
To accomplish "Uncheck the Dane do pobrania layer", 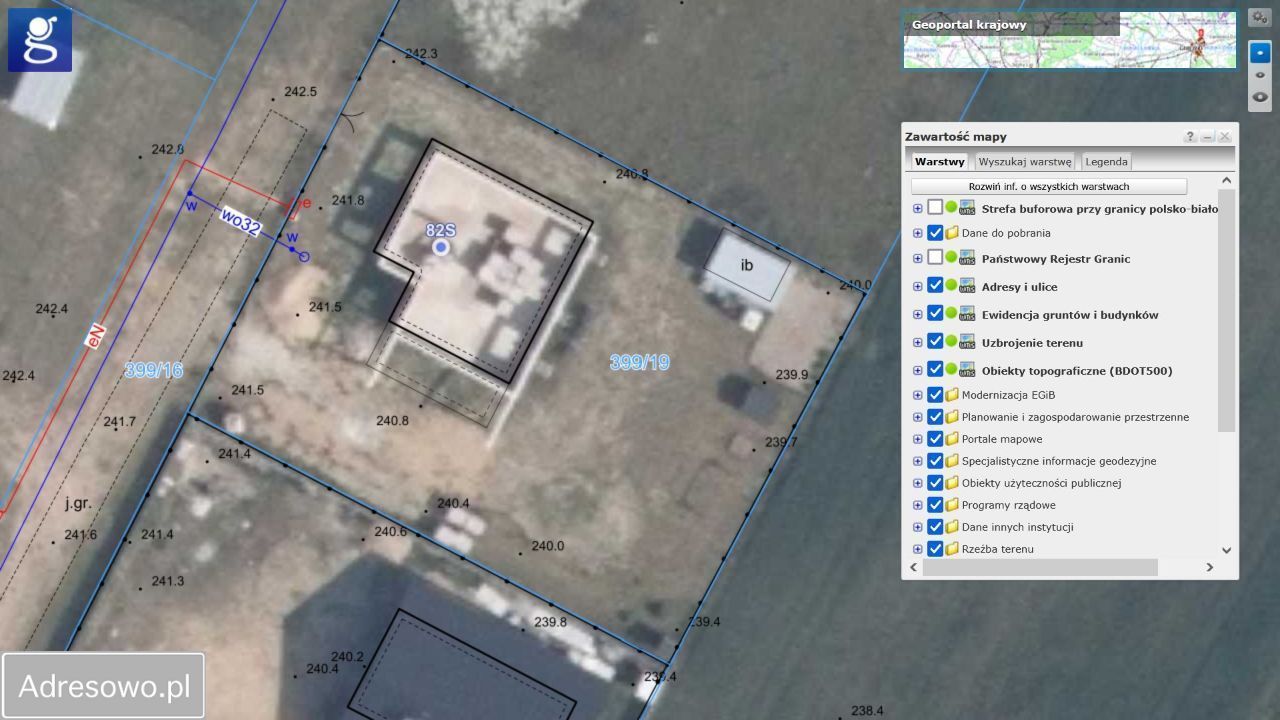I will pos(935,233).
